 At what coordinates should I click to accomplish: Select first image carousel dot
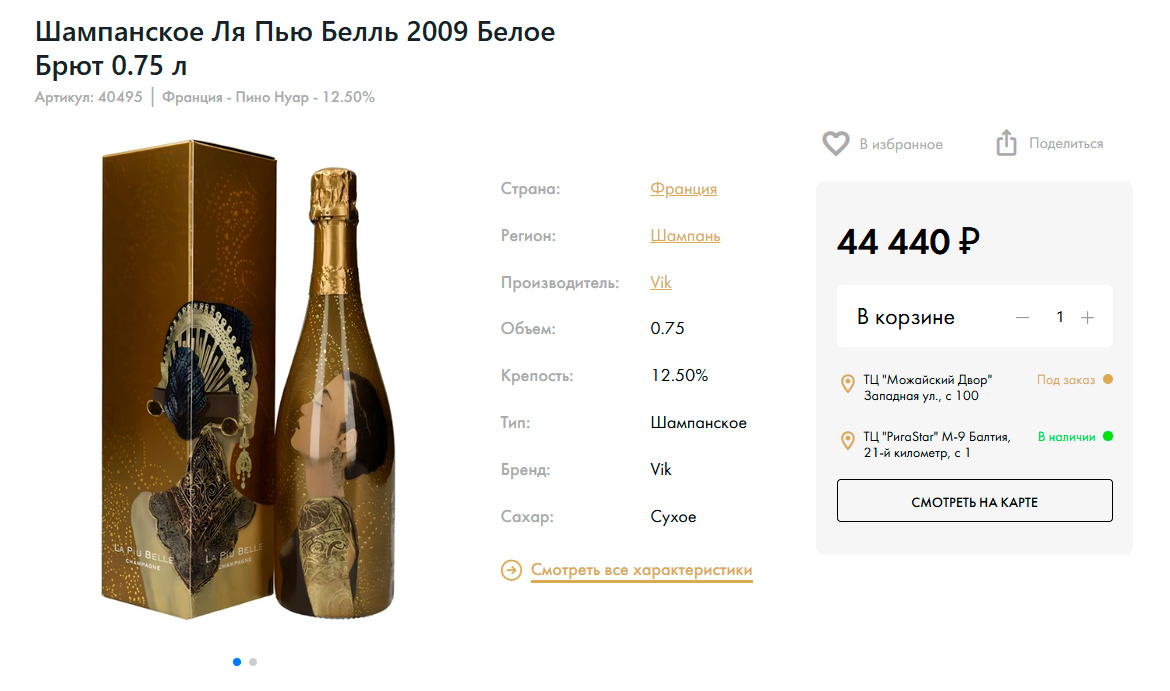tap(237, 661)
